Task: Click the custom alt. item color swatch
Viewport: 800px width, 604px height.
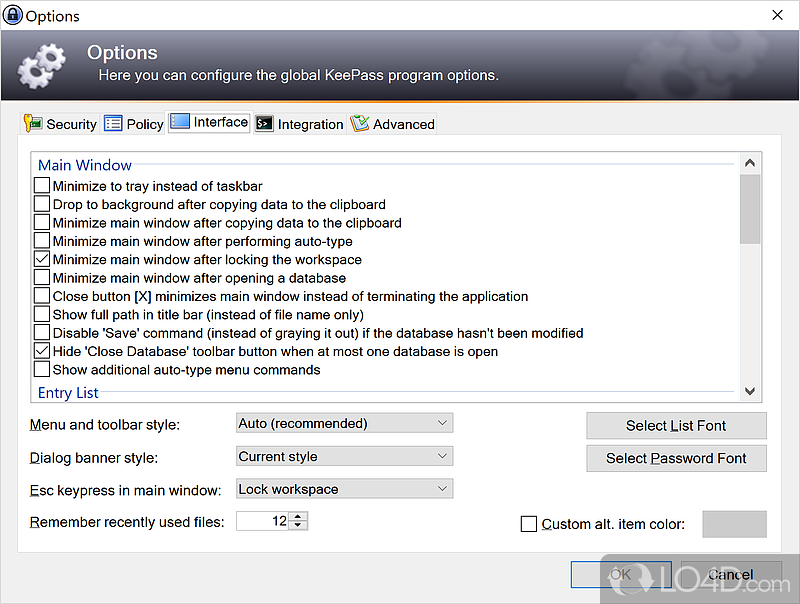Action: [734, 524]
